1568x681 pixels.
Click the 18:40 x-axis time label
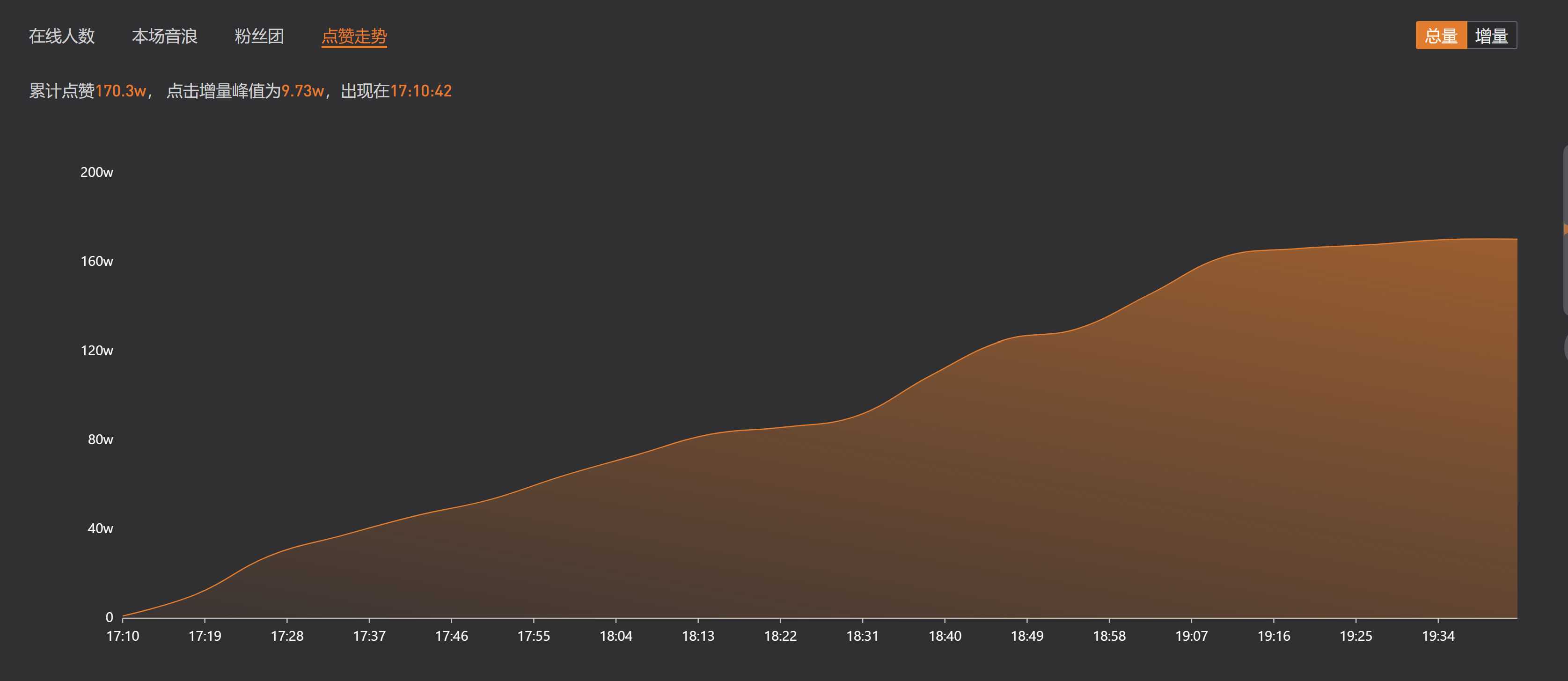tap(945, 636)
